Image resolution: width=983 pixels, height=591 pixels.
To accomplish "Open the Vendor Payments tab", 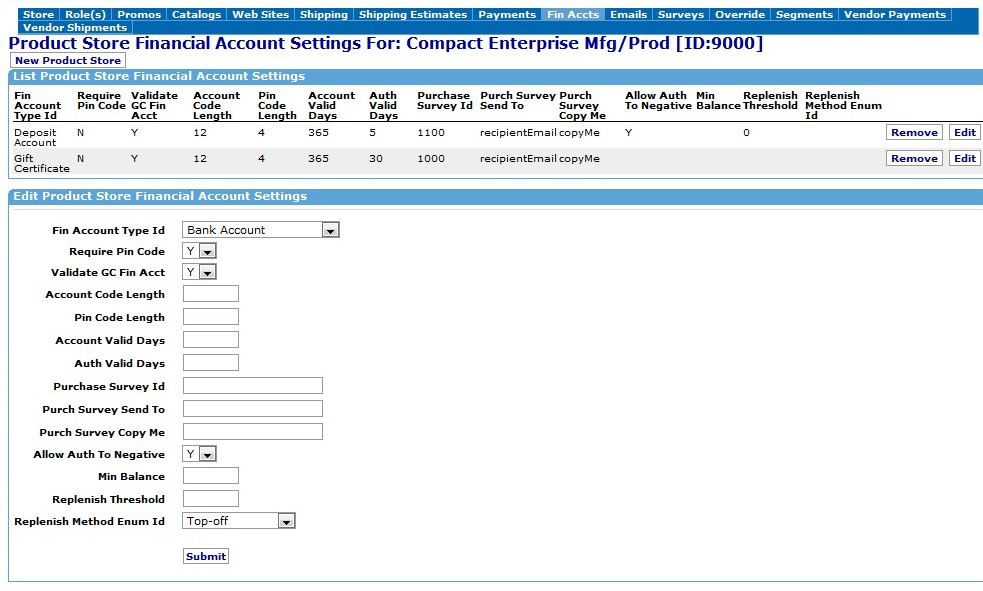I will point(895,14).
